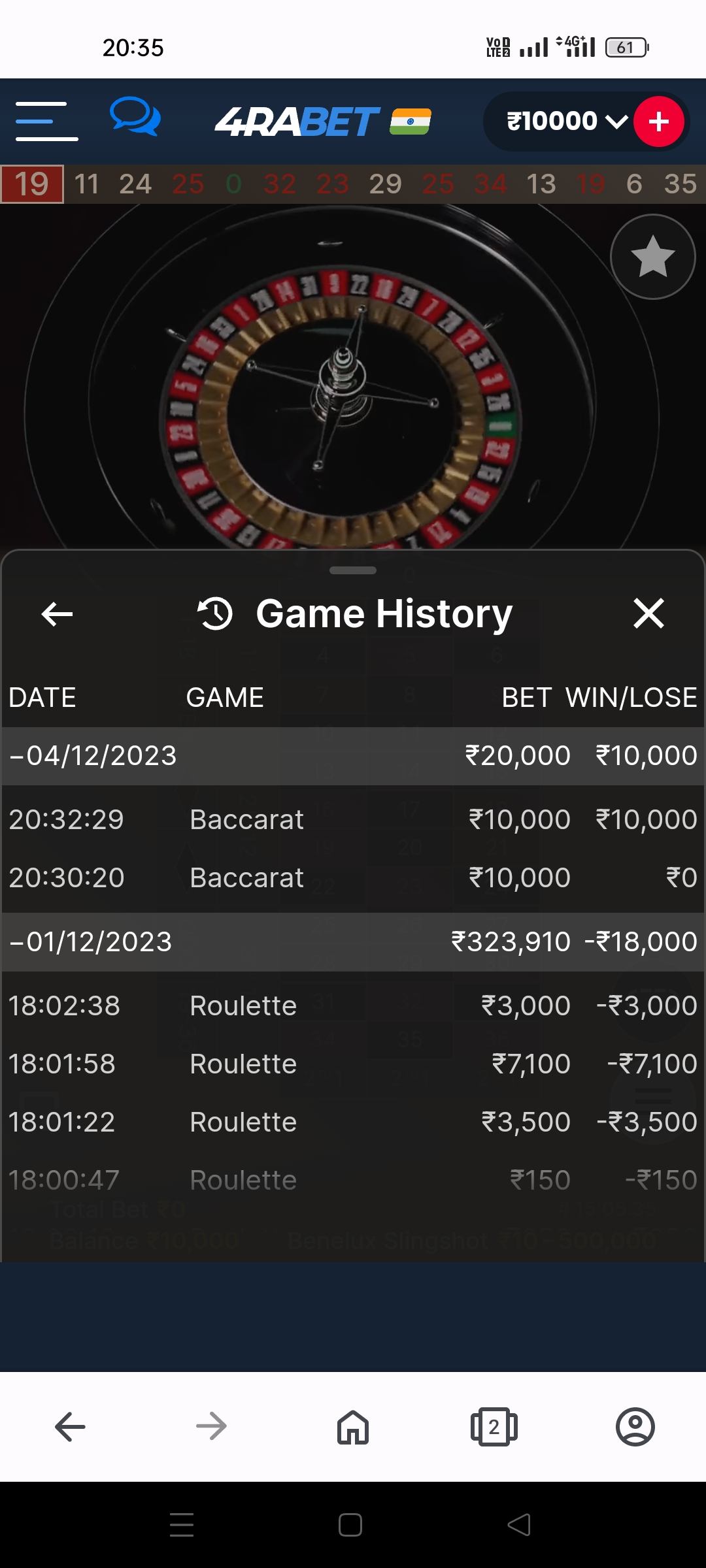Tap the latest result number 19

[32, 184]
